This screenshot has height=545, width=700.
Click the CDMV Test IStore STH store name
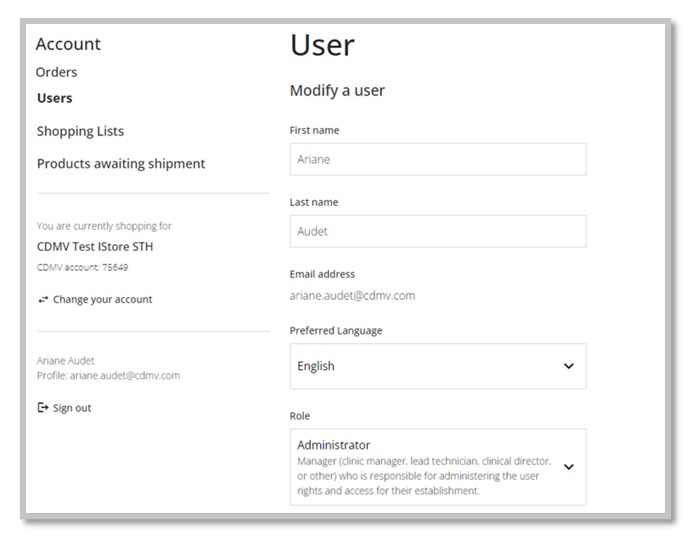tap(95, 246)
